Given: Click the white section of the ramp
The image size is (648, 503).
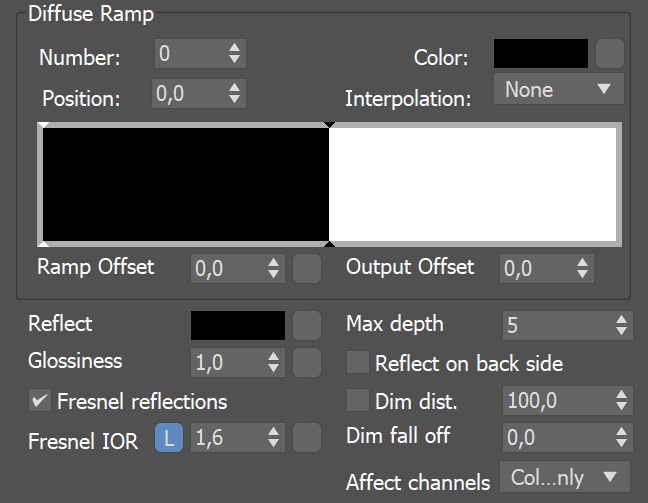Looking at the screenshot, I should coord(472,184).
